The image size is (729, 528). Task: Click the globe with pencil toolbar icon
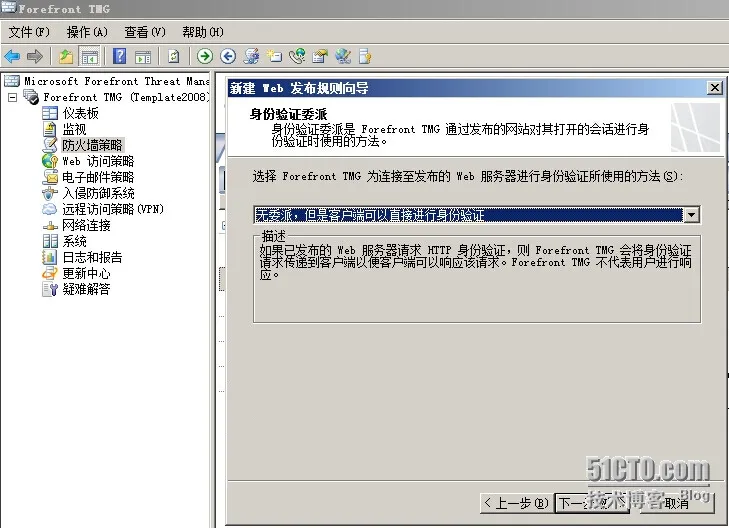[343, 56]
